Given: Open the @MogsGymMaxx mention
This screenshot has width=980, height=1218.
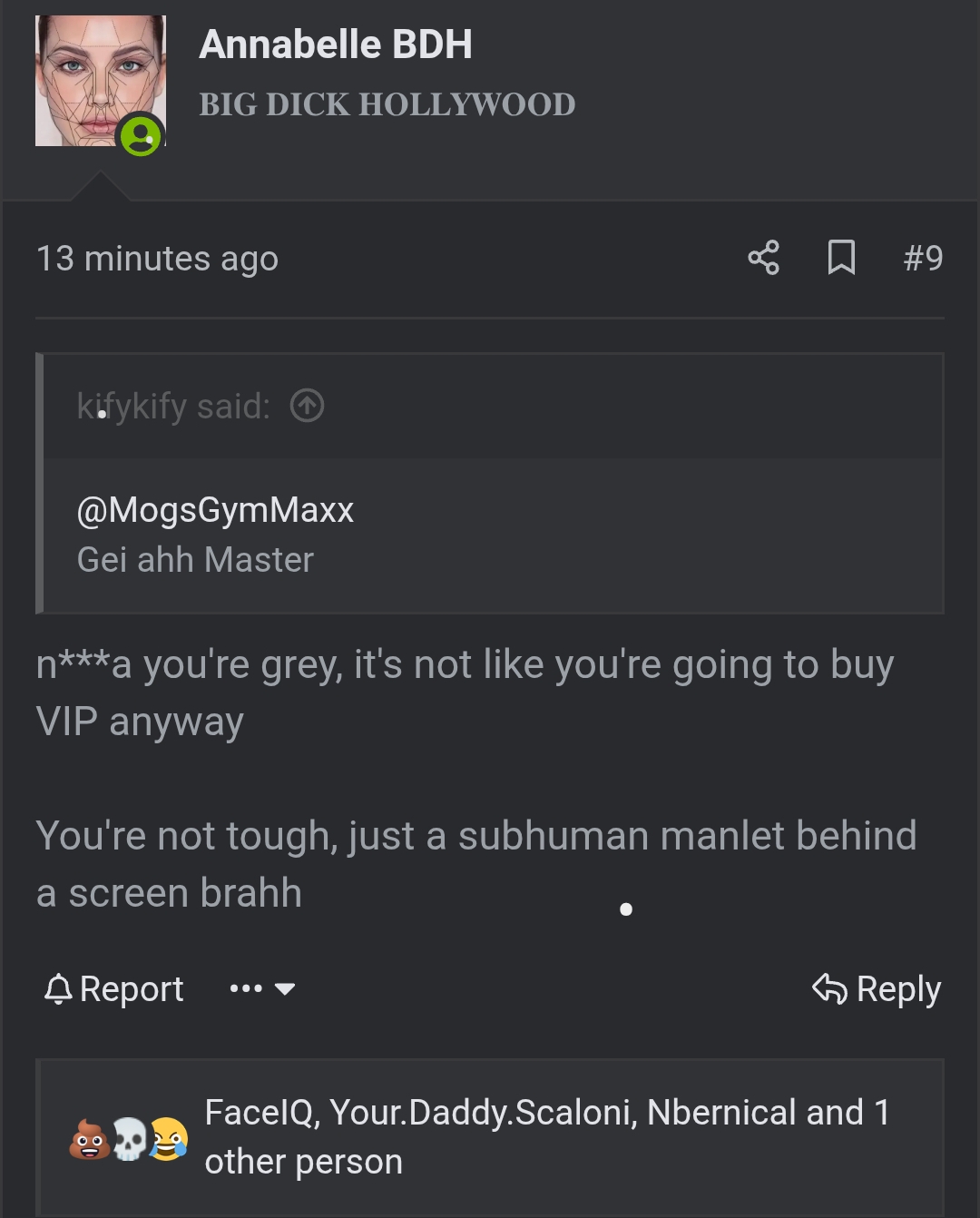Looking at the screenshot, I should 215,509.
